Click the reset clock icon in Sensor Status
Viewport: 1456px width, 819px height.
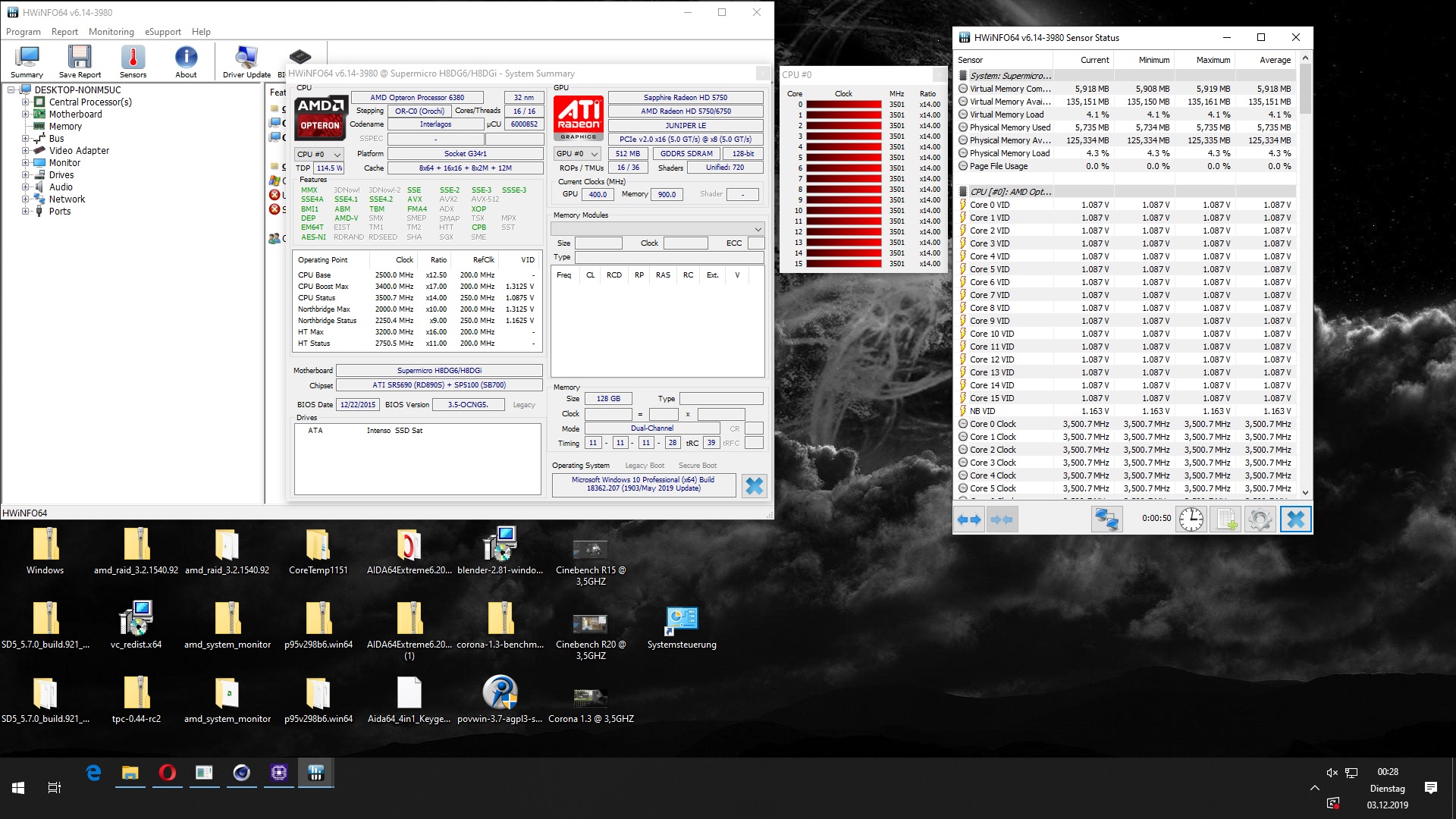1191,519
